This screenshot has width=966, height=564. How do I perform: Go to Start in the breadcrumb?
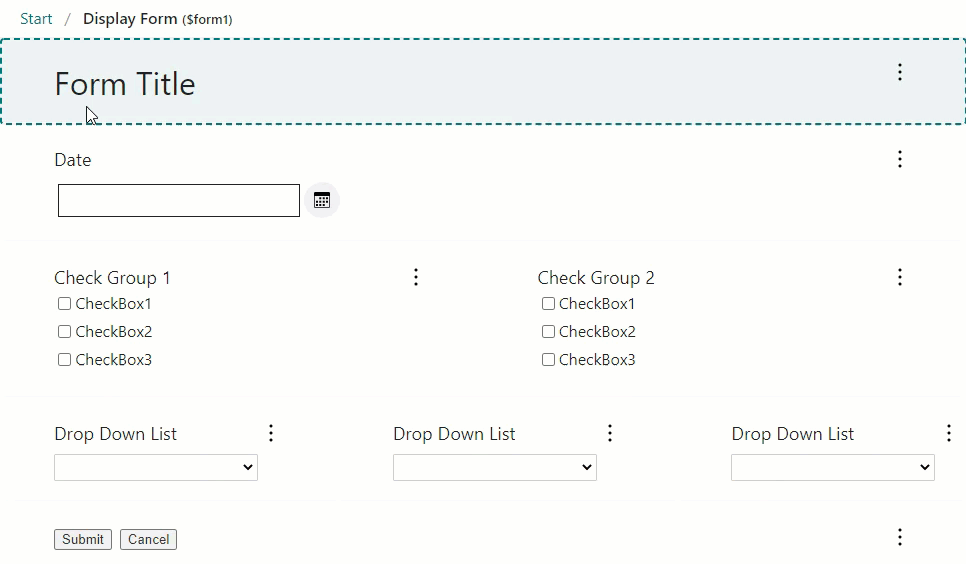pyautogui.click(x=36, y=19)
